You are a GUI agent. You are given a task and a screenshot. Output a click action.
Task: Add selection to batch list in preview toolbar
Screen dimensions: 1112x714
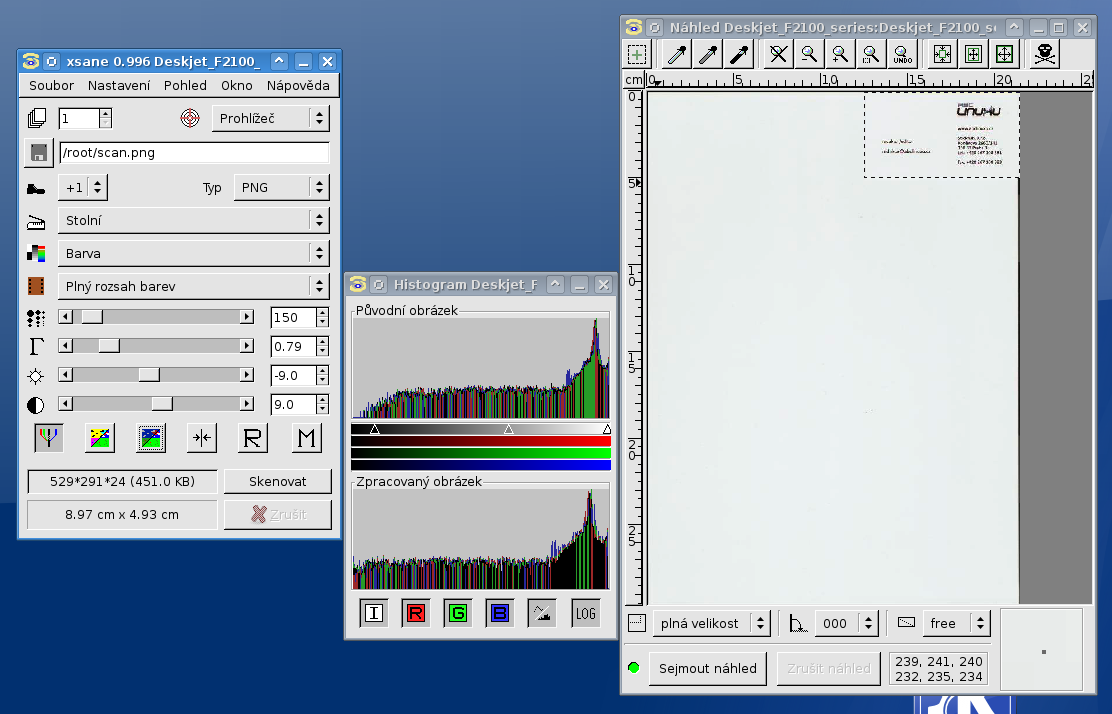637,55
